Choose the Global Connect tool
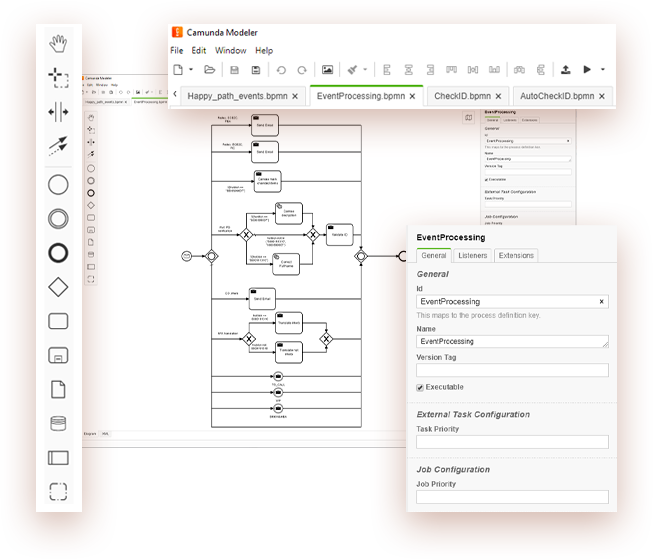The height and width of the screenshot is (560, 653). (x=59, y=147)
